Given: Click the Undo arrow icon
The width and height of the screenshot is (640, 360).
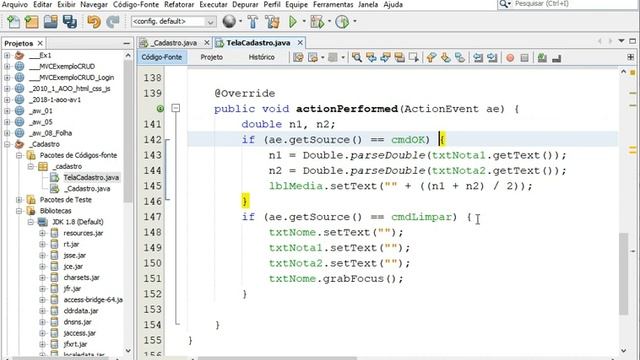Looking at the screenshot, I should 94,22.
